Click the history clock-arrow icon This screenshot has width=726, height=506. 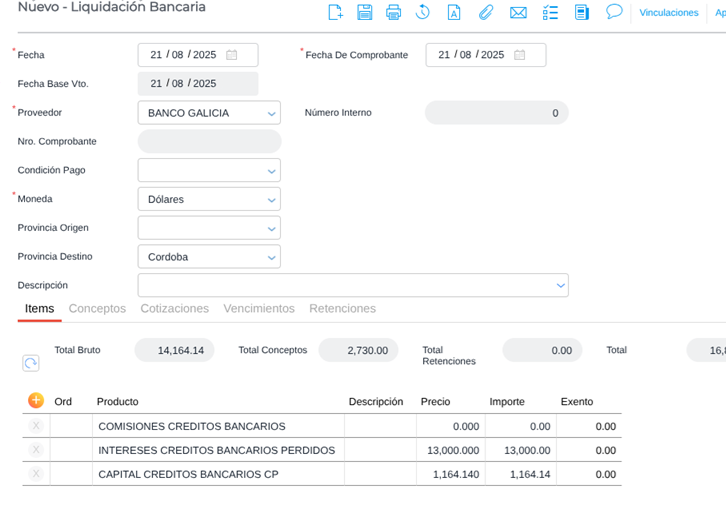pos(423,12)
